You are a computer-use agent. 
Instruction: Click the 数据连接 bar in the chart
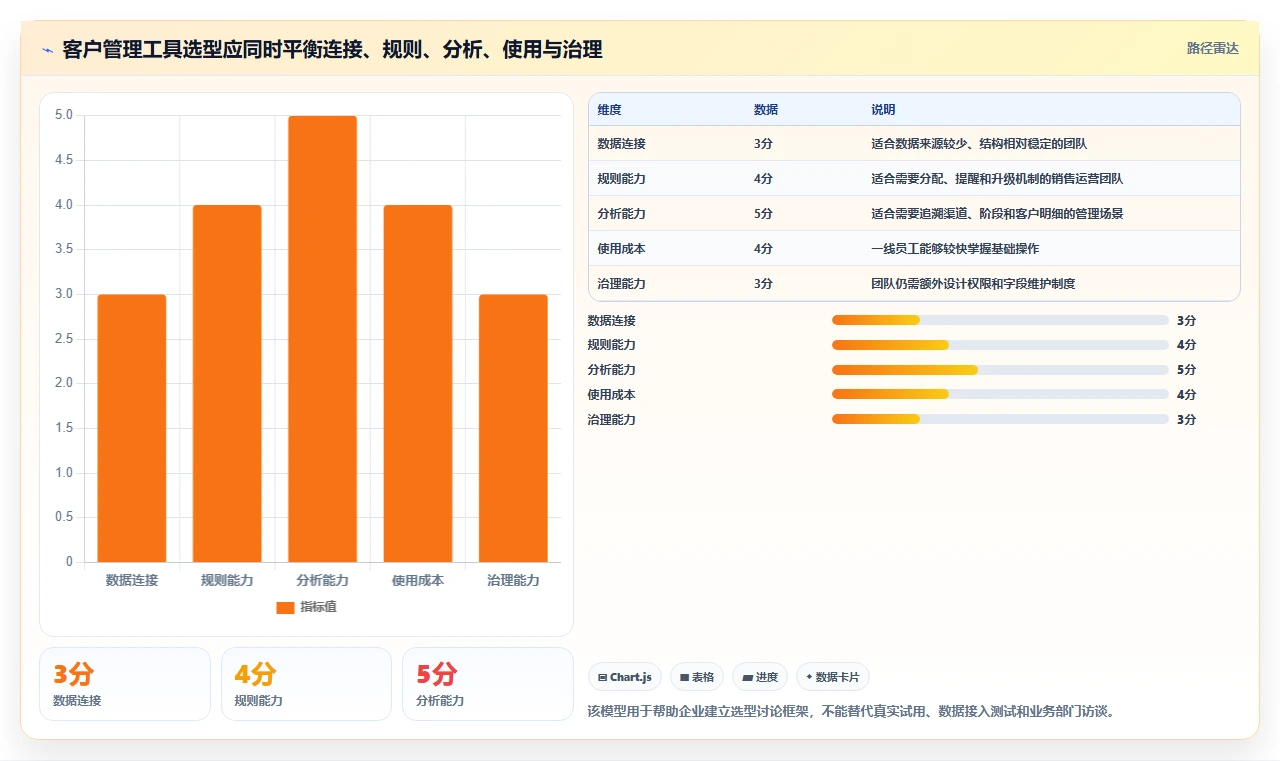[x=132, y=428]
